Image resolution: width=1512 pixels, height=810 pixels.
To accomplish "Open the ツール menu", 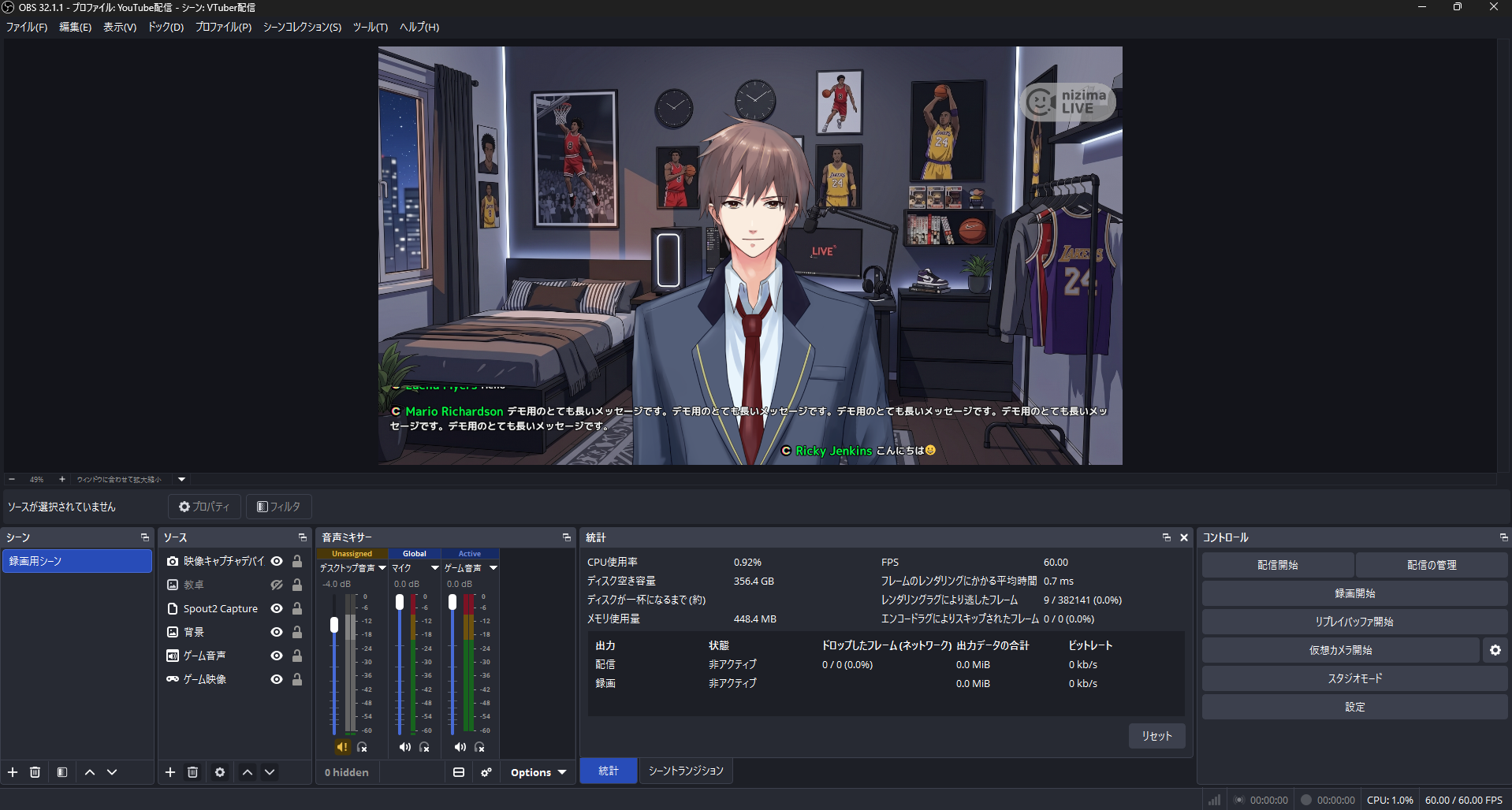I will (x=371, y=27).
